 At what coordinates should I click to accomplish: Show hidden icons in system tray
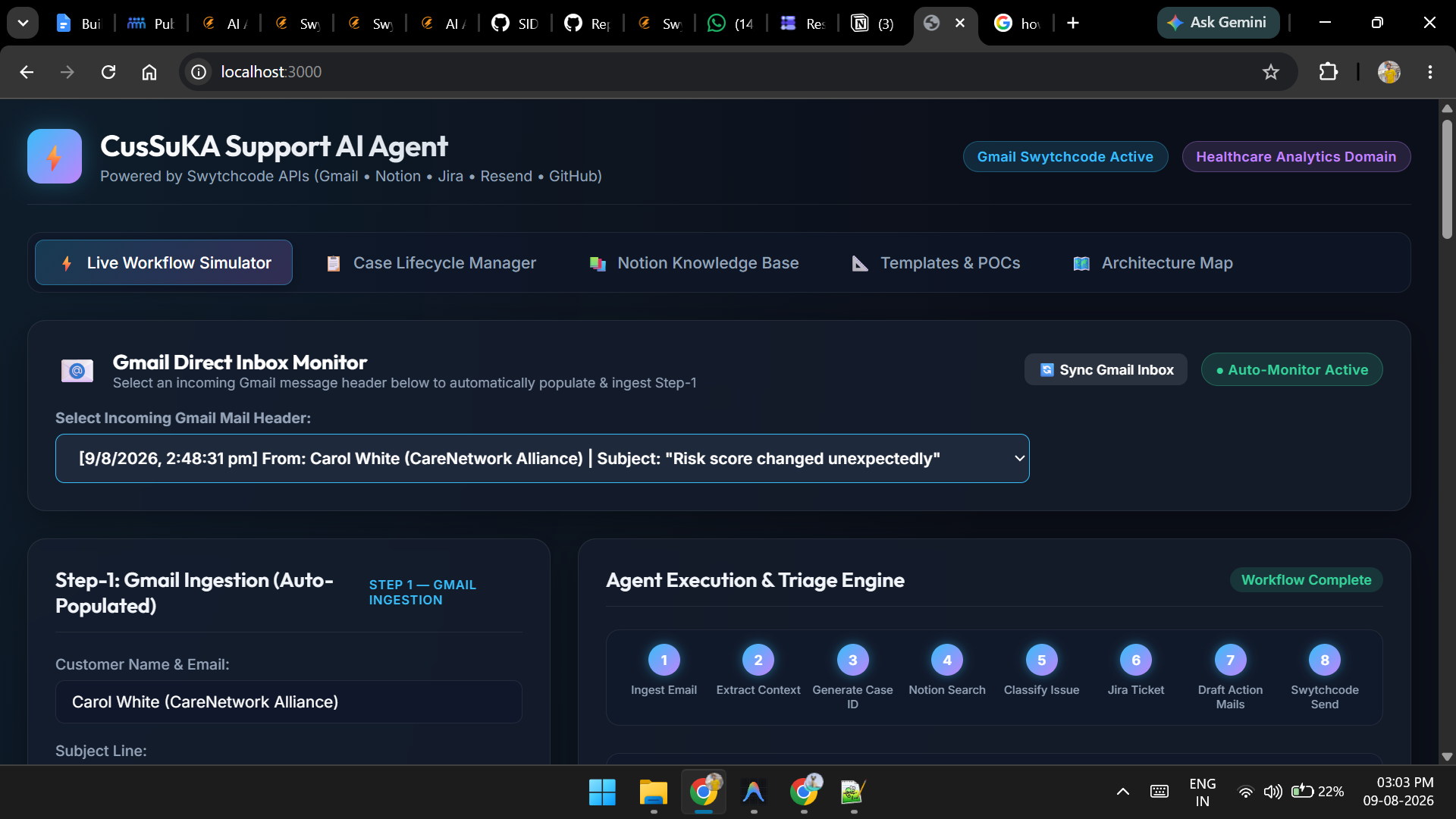(1123, 792)
